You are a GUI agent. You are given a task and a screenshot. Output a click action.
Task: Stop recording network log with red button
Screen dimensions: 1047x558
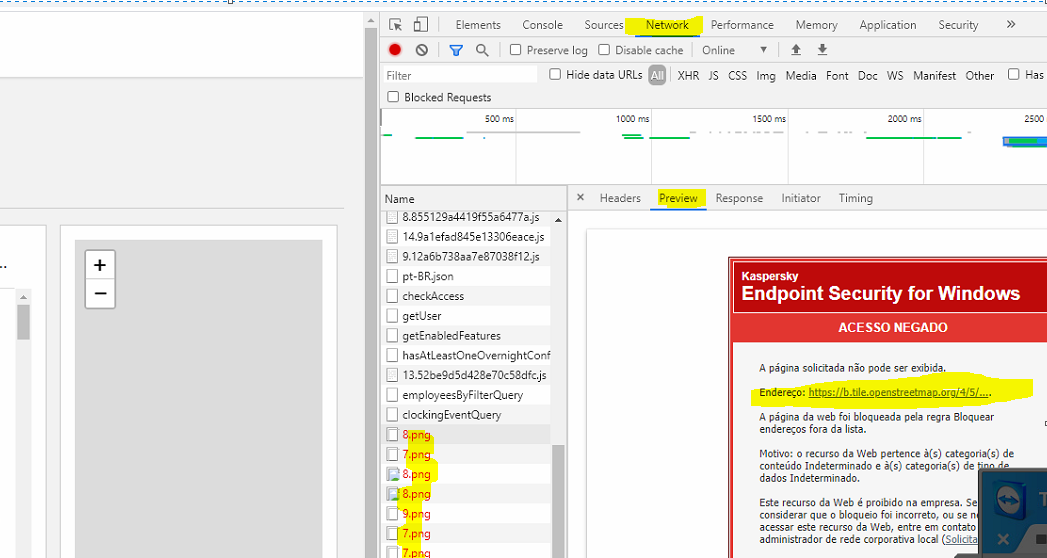(395, 50)
